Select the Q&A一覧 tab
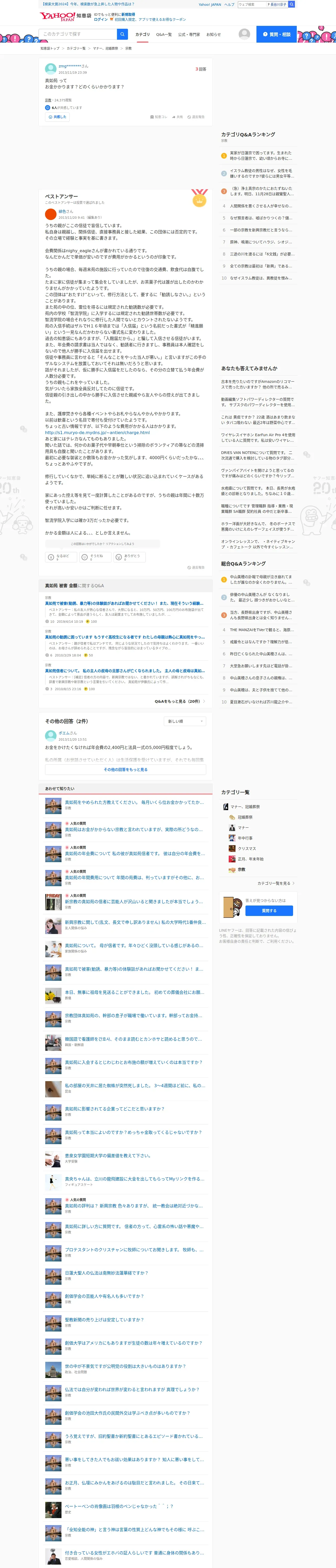 pyautogui.click(x=164, y=35)
